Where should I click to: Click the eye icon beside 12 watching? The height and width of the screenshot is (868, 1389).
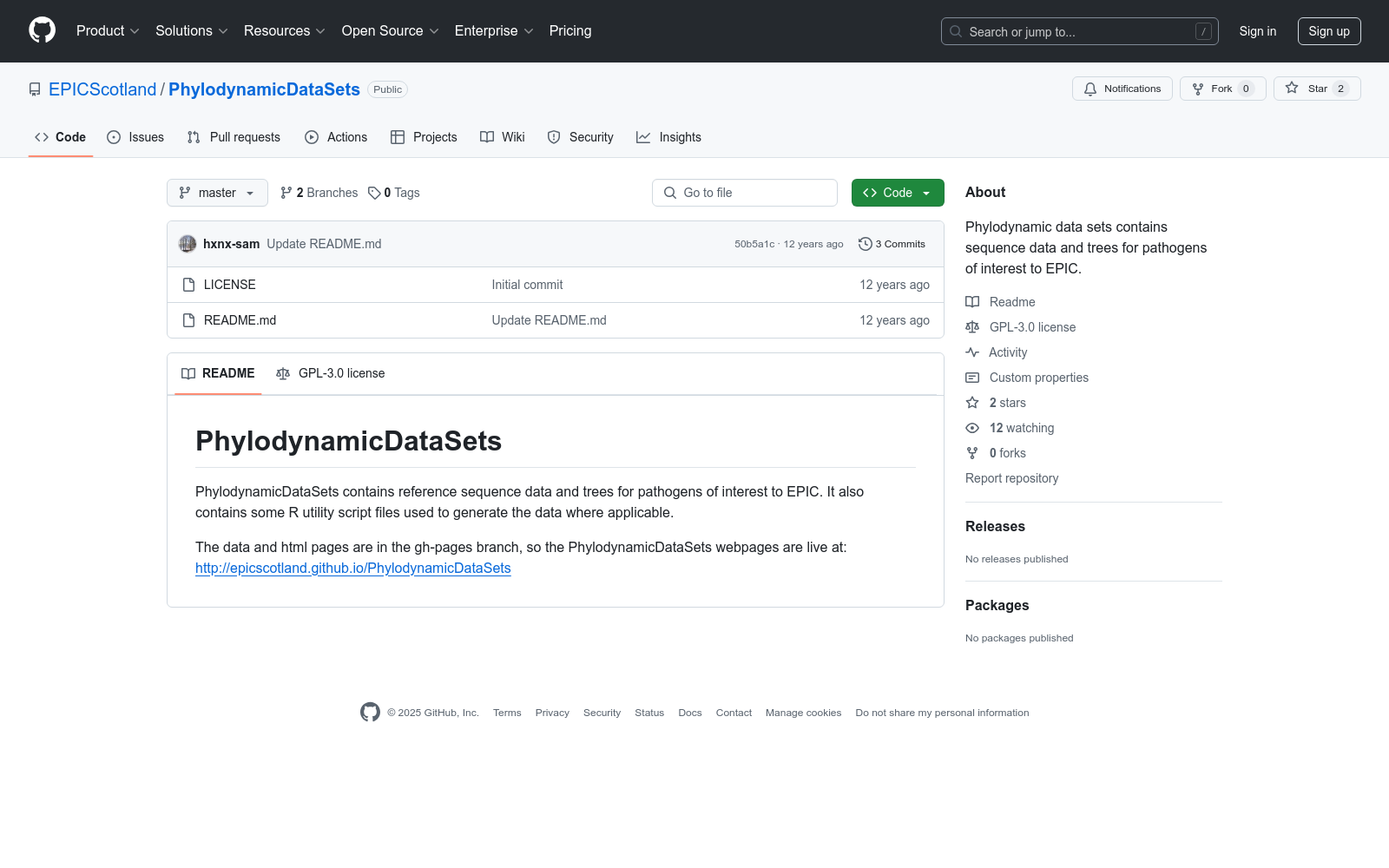972,428
